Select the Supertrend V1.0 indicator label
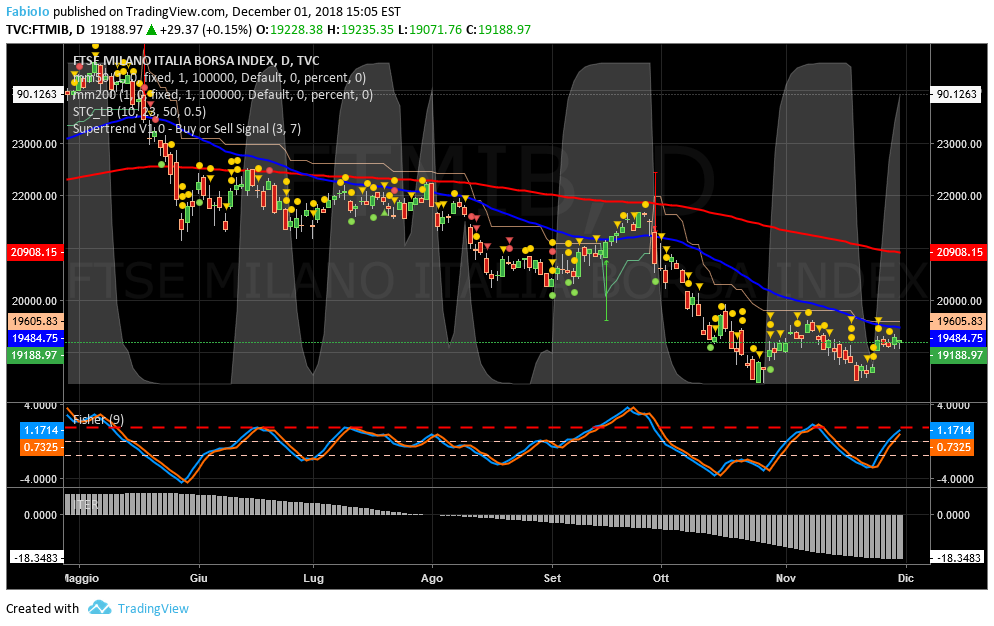The height and width of the screenshot is (626, 994). 186,129
